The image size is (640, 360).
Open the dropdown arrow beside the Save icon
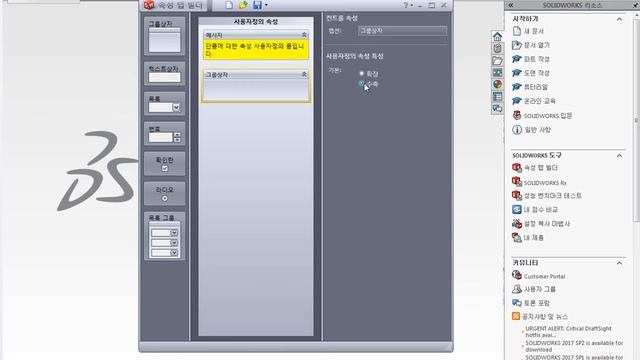[x=266, y=5]
